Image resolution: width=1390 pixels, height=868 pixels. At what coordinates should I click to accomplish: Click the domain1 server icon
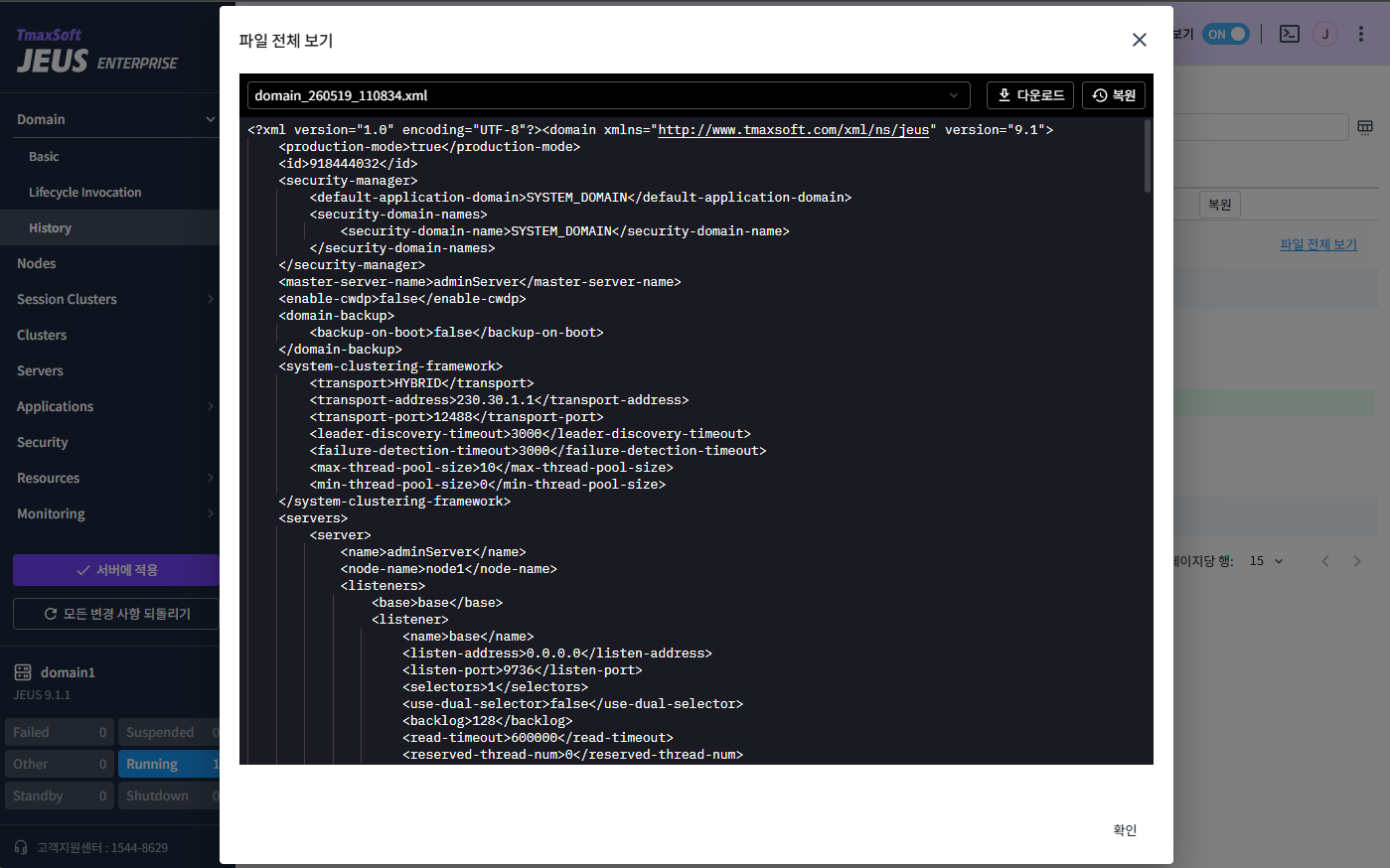pos(23,672)
